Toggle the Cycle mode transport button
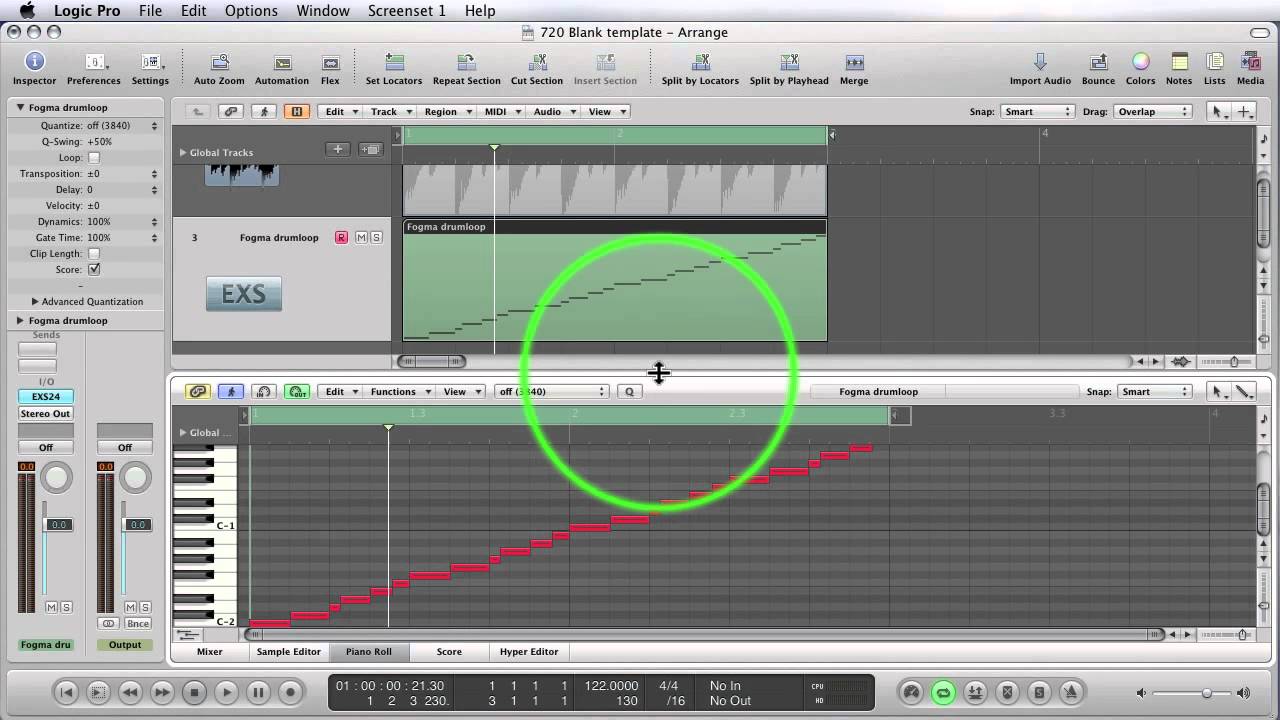1280x720 pixels. [x=942, y=692]
